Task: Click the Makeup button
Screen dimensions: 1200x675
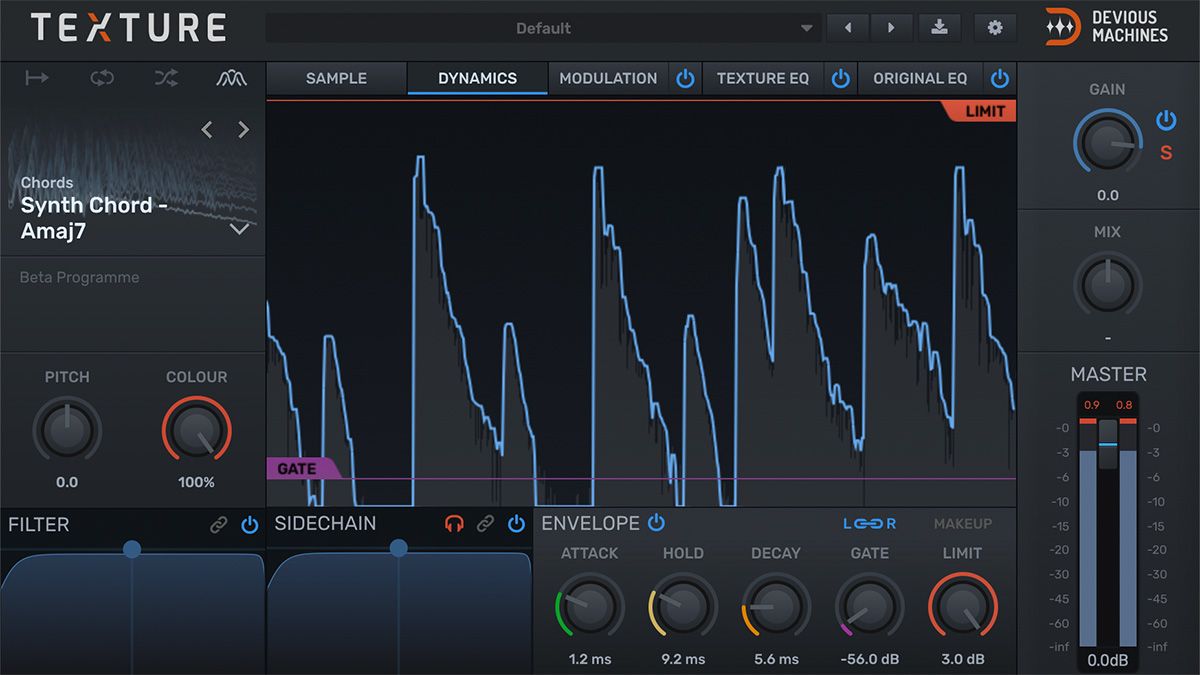Action: tap(963, 524)
